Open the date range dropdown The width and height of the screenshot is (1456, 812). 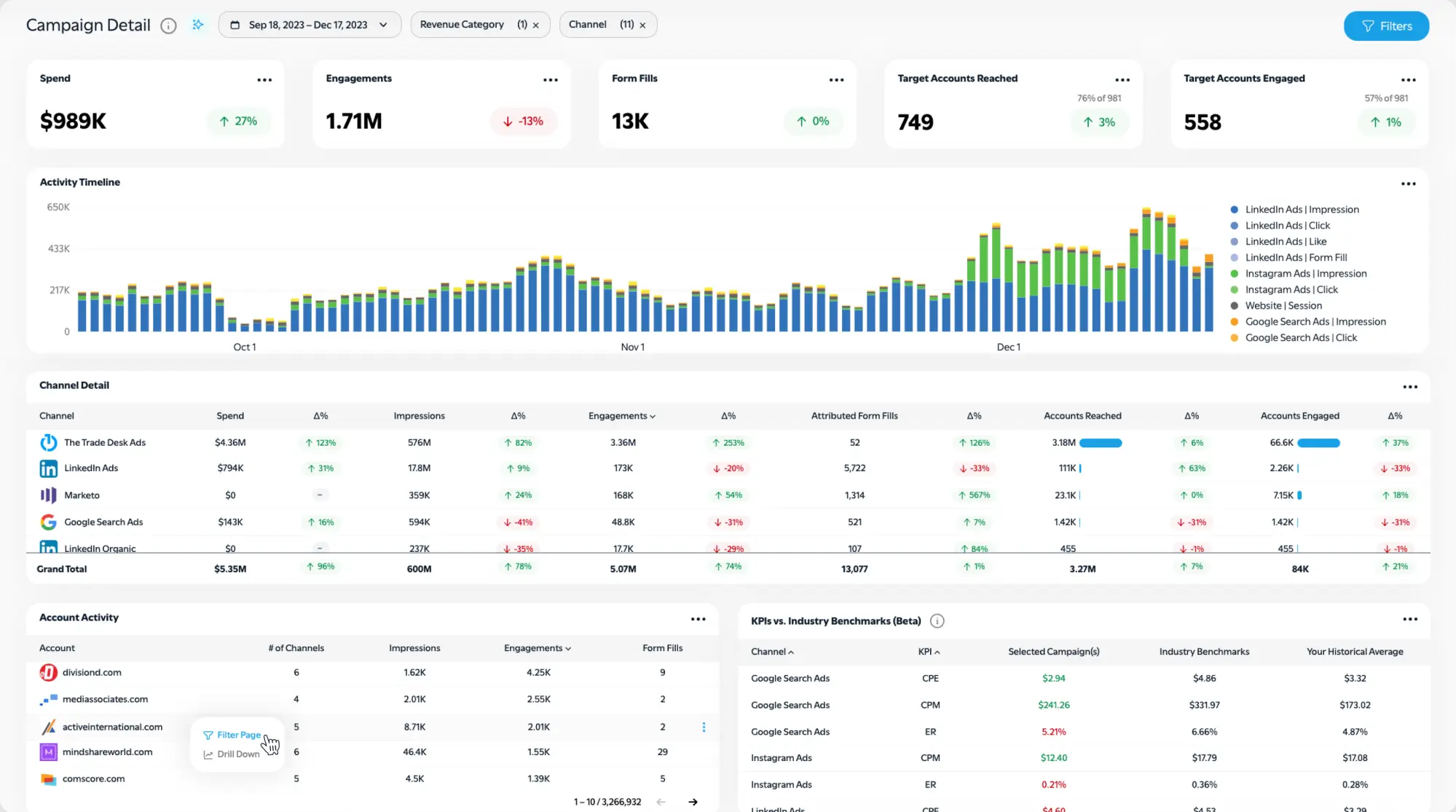coord(310,25)
